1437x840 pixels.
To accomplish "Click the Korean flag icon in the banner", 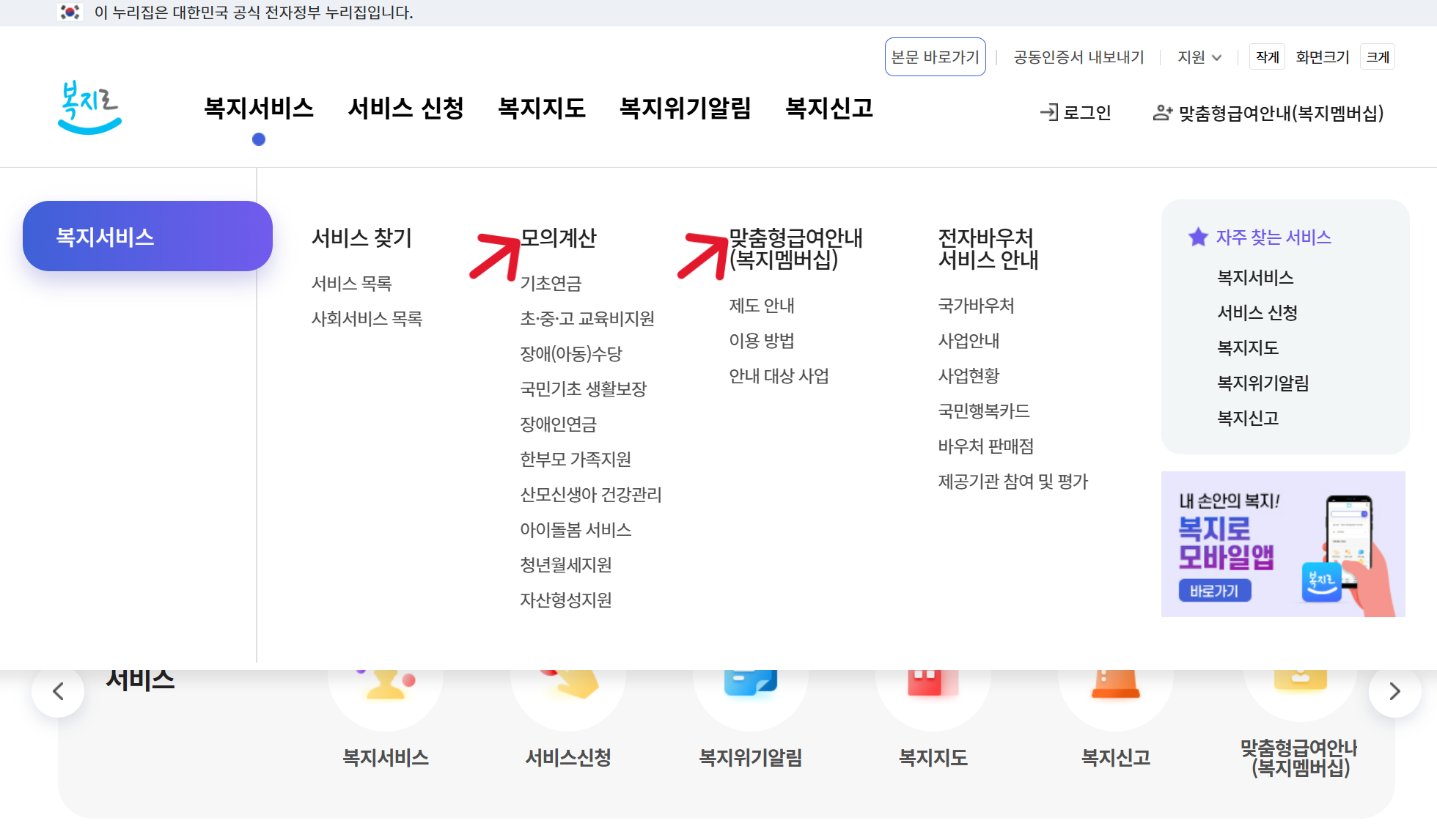I will (x=70, y=12).
